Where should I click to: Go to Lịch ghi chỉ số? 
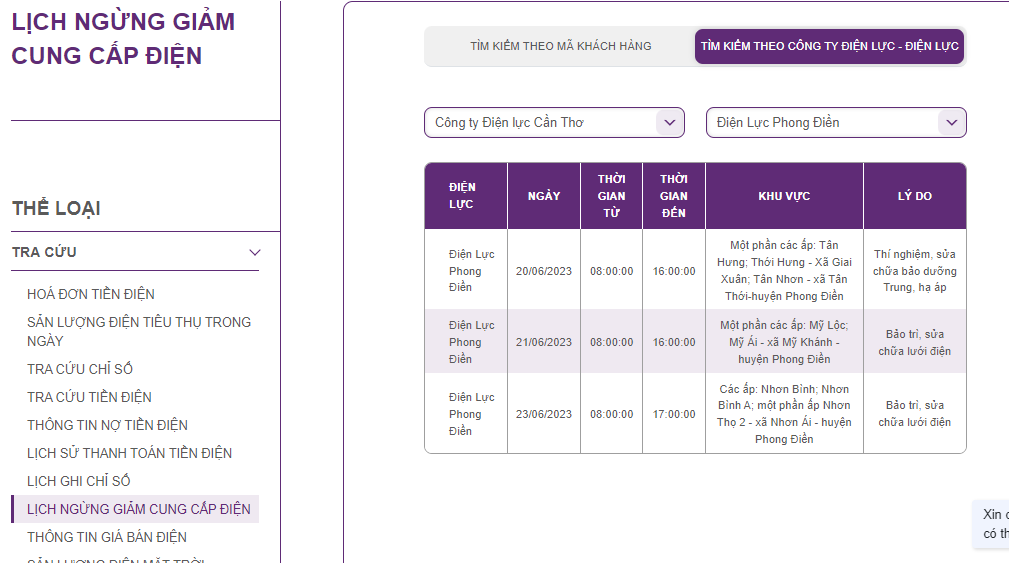79,481
